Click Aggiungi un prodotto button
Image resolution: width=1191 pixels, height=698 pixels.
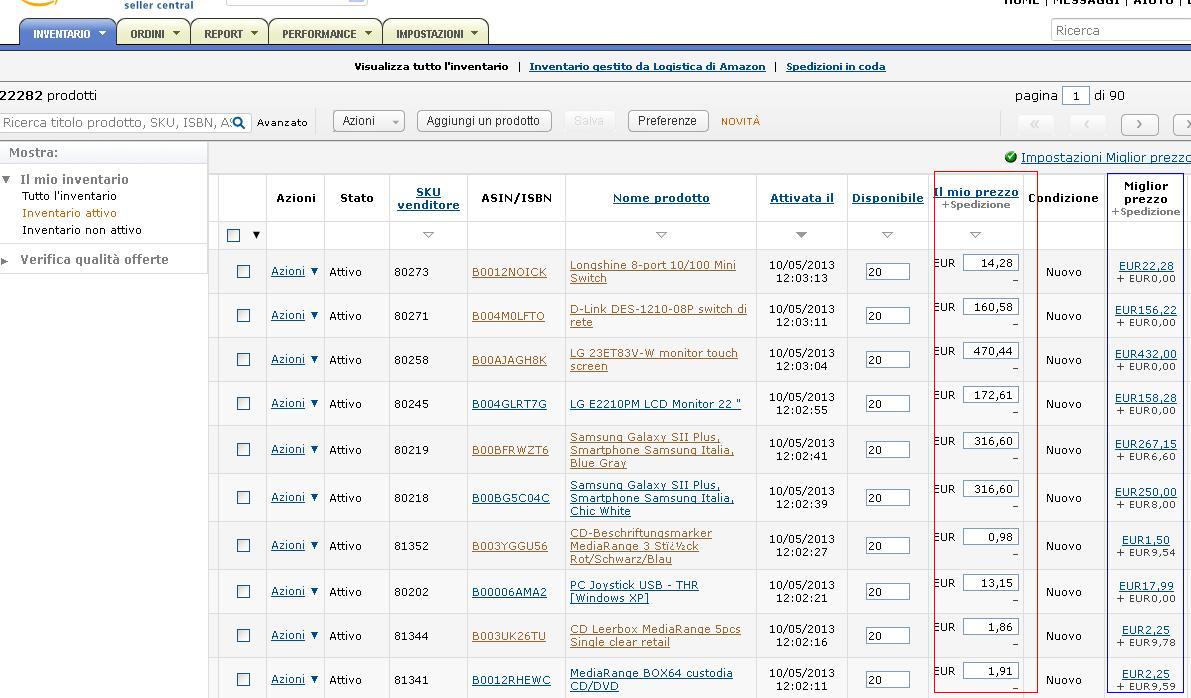tap(484, 121)
